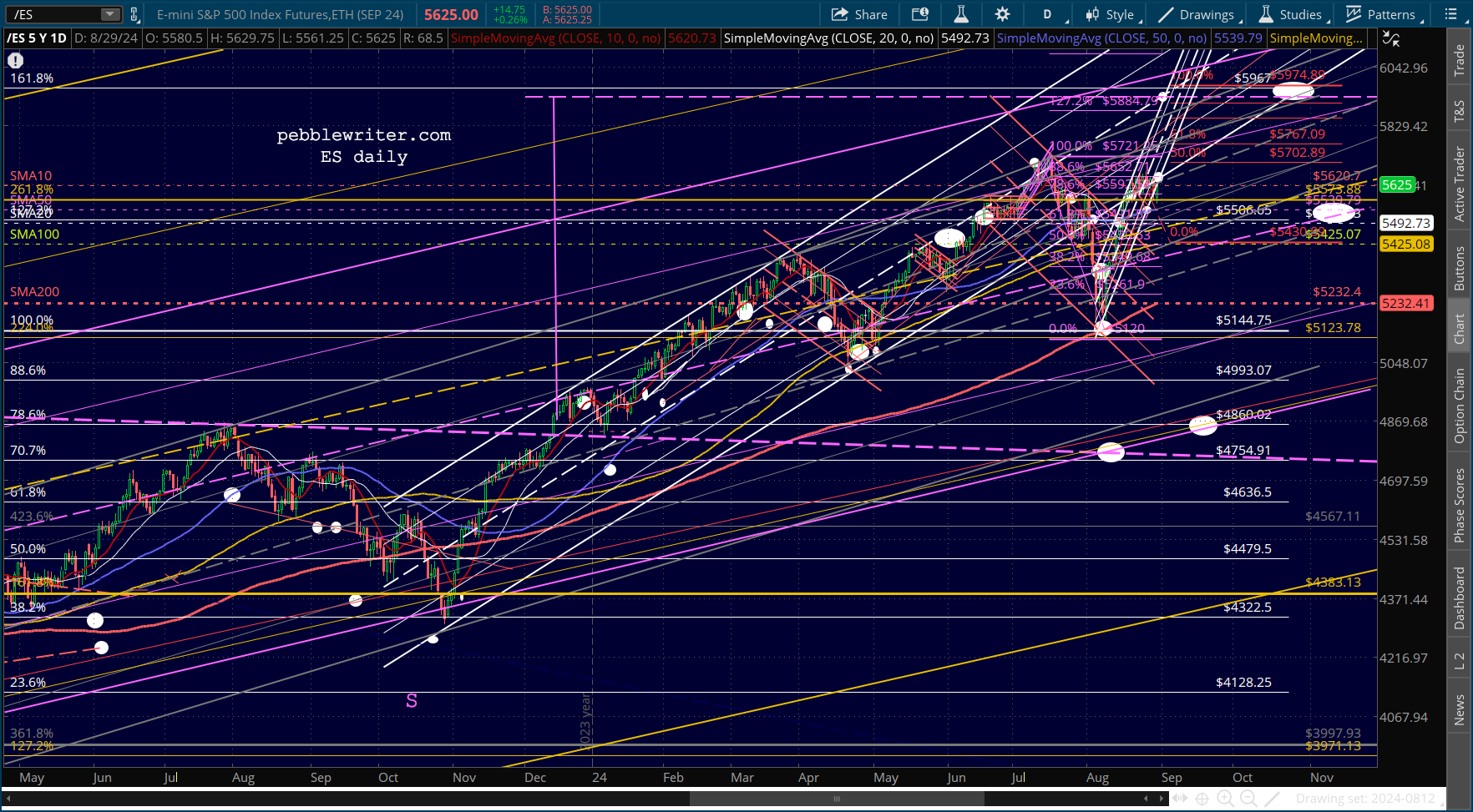Click the Share button
Image resolution: width=1473 pixels, height=812 pixels.
859,14
